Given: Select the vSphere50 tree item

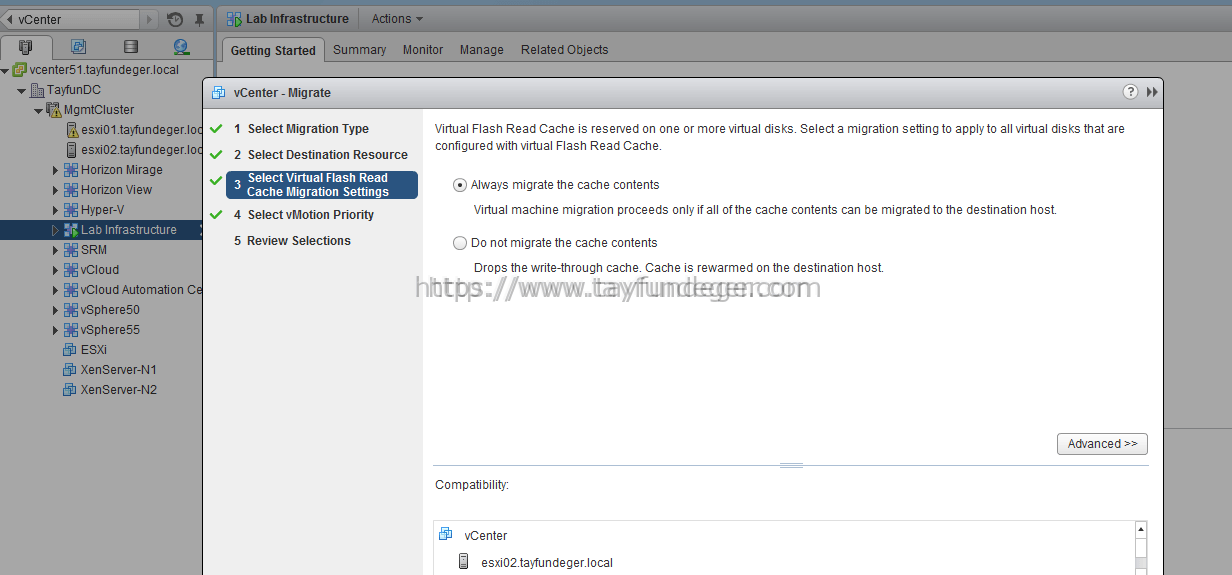Looking at the screenshot, I should click(110, 310).
